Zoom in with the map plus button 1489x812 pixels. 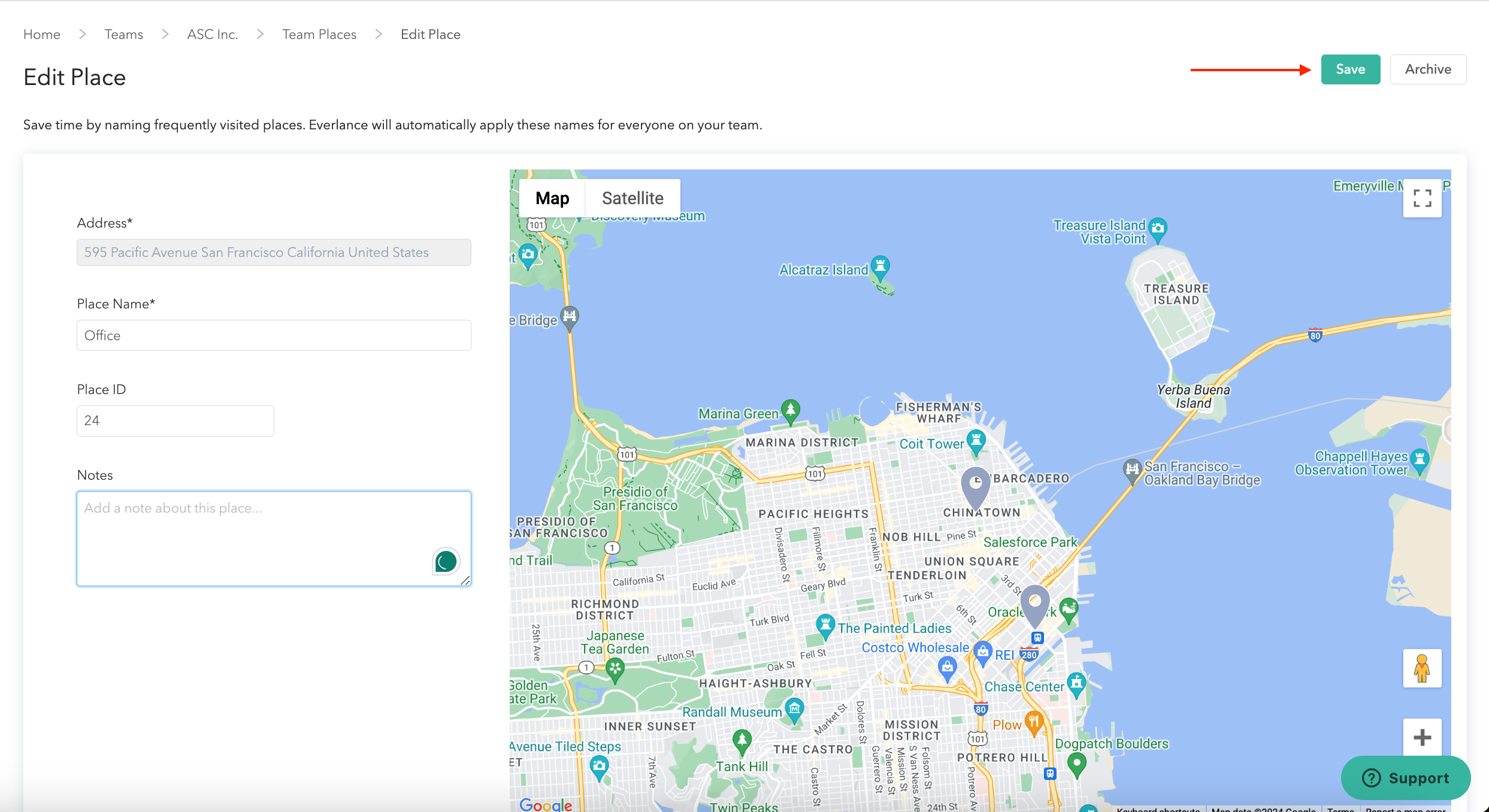pos(1422,737)
